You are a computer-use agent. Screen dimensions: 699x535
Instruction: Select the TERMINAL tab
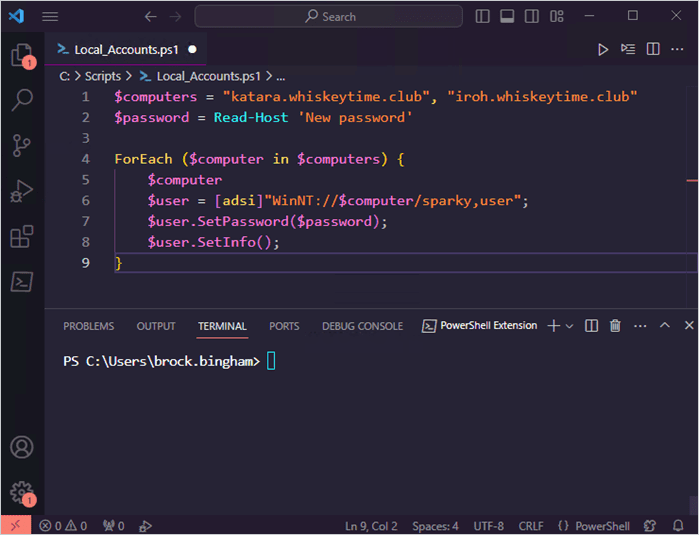click(x=222, y=326)
